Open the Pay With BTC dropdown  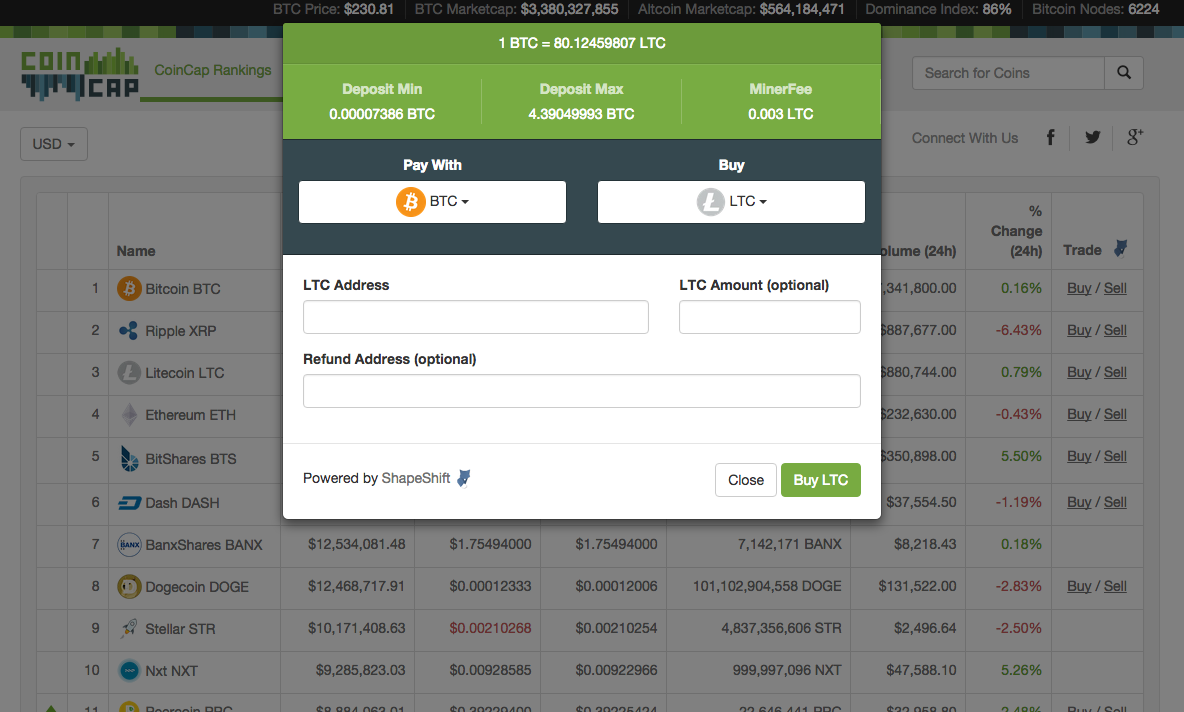pyautogui.click(x=432, y=202)
